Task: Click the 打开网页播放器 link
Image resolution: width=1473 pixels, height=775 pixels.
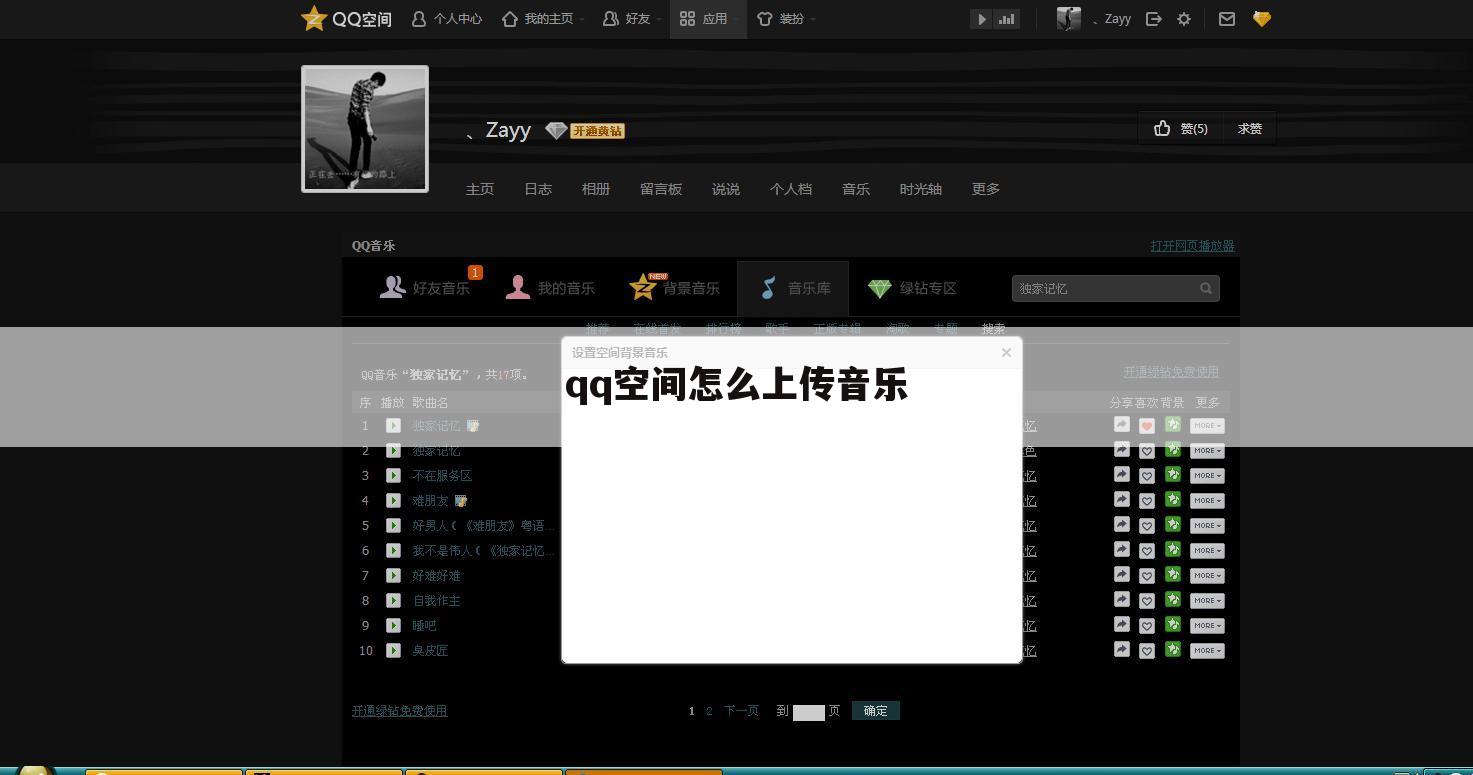Action: coord(1192,245)
